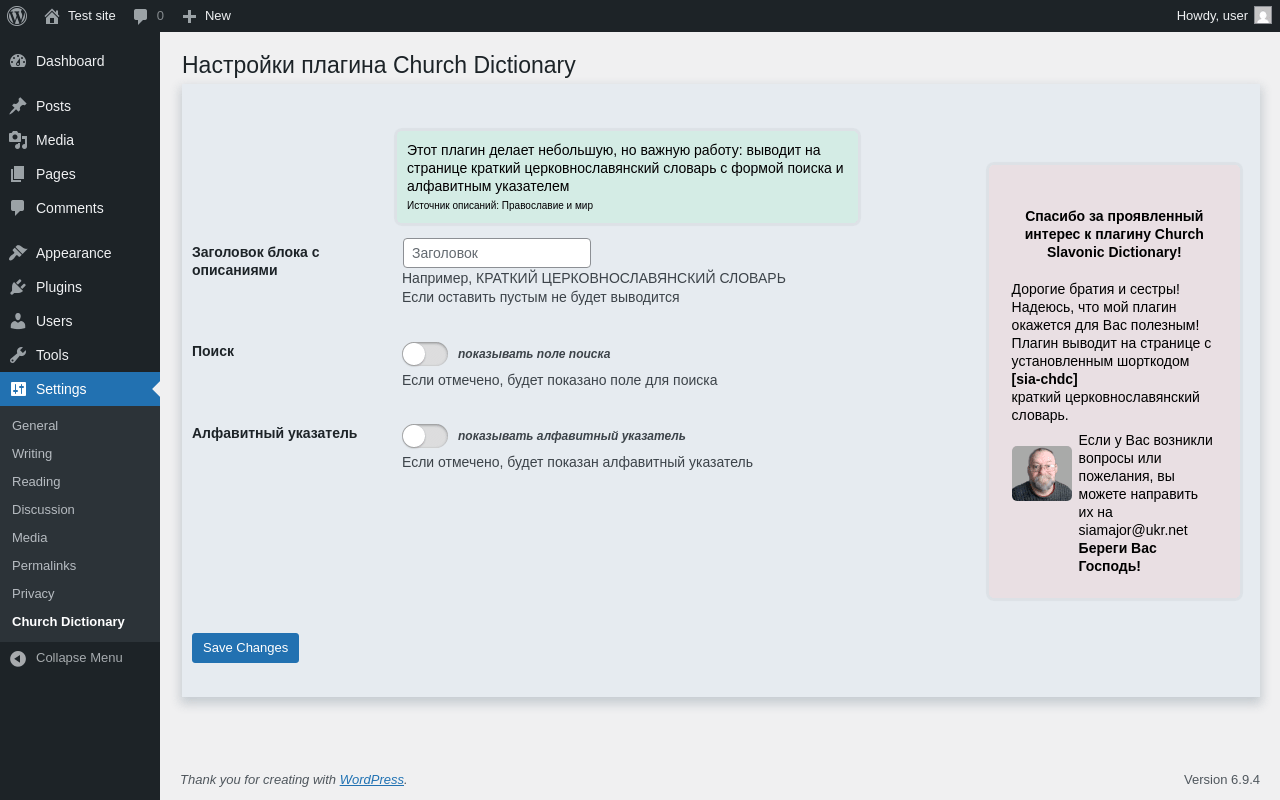Click the plus New icon
This screenshot has height=800, width=1280.
click(189, 16)
